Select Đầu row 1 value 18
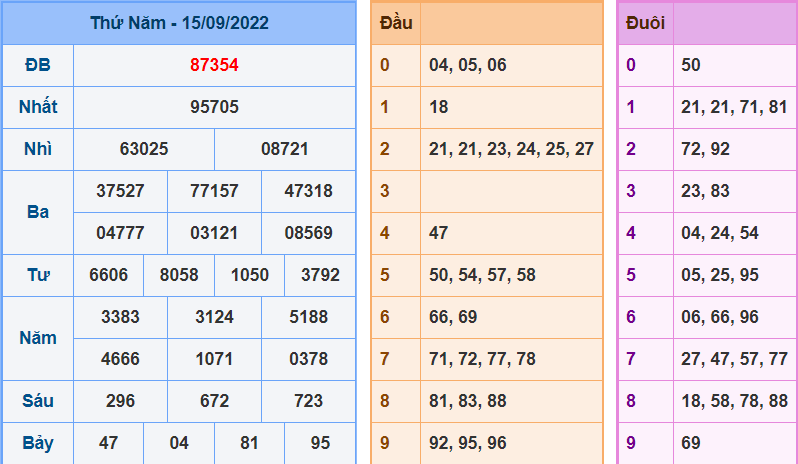The width and height of the screenshot is (798, 464). [439, 107]
